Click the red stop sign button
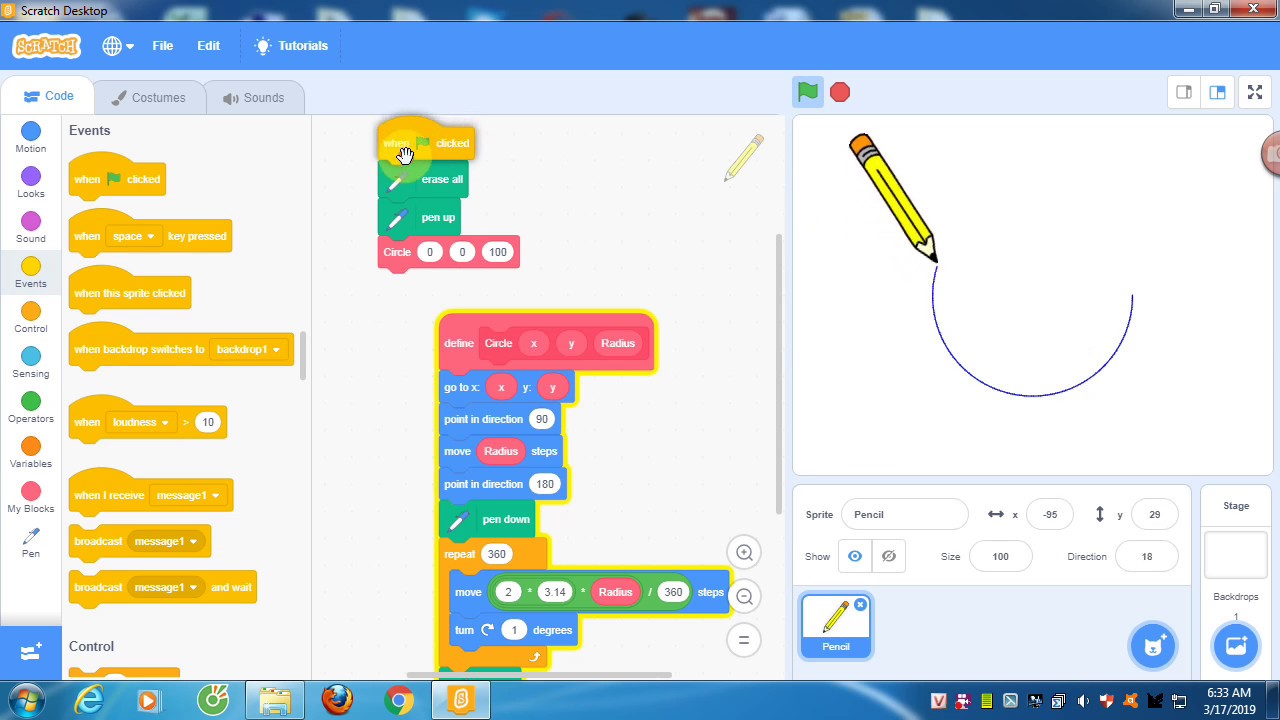This screenshot has height=720, width=1280. tap(840, 92)
